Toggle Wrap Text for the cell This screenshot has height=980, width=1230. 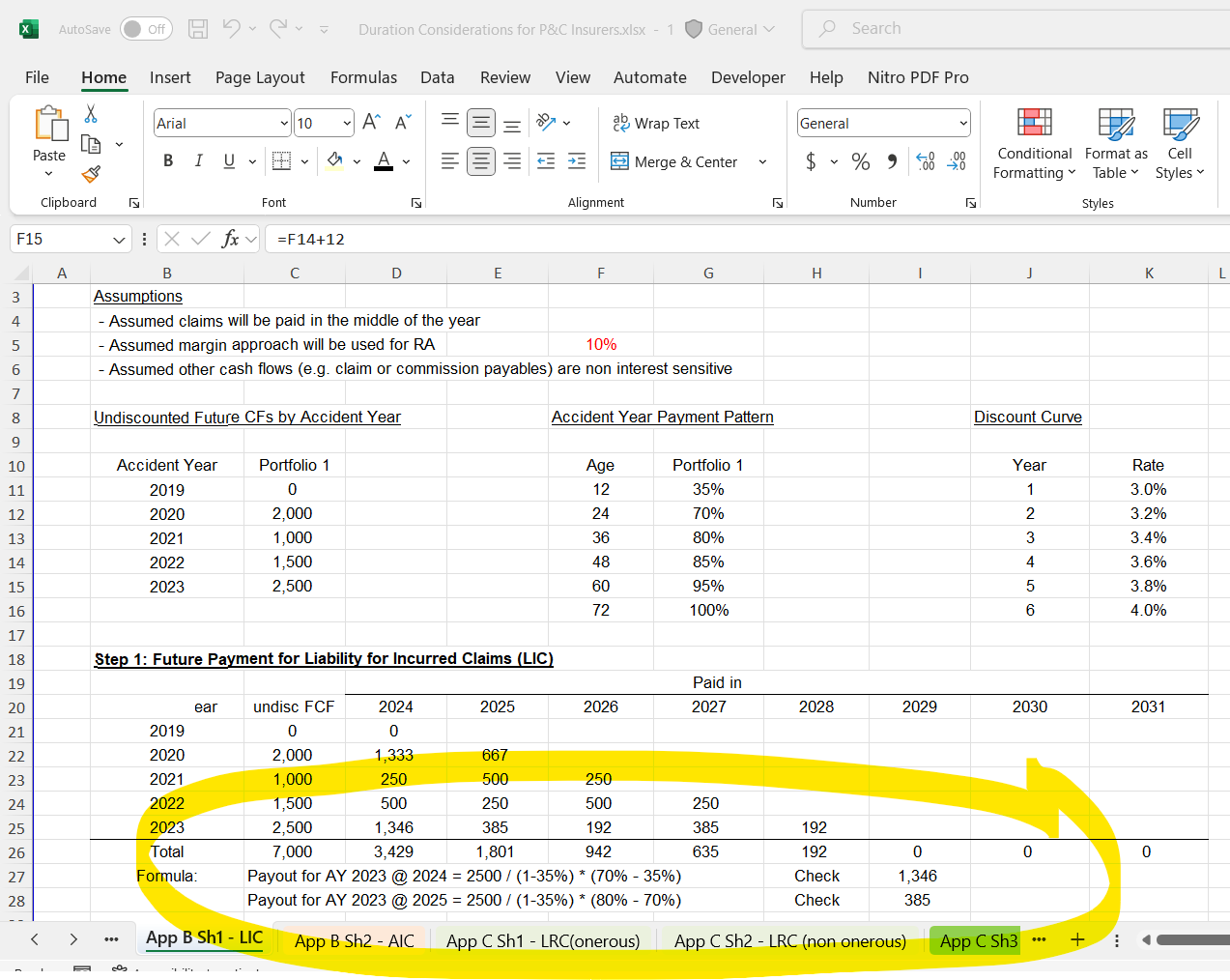pos(656,123)
